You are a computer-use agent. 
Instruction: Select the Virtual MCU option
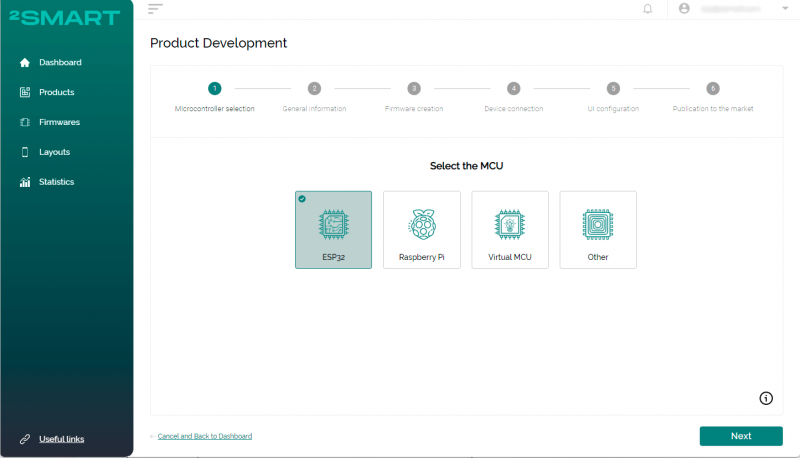click(x=510, y=230)
